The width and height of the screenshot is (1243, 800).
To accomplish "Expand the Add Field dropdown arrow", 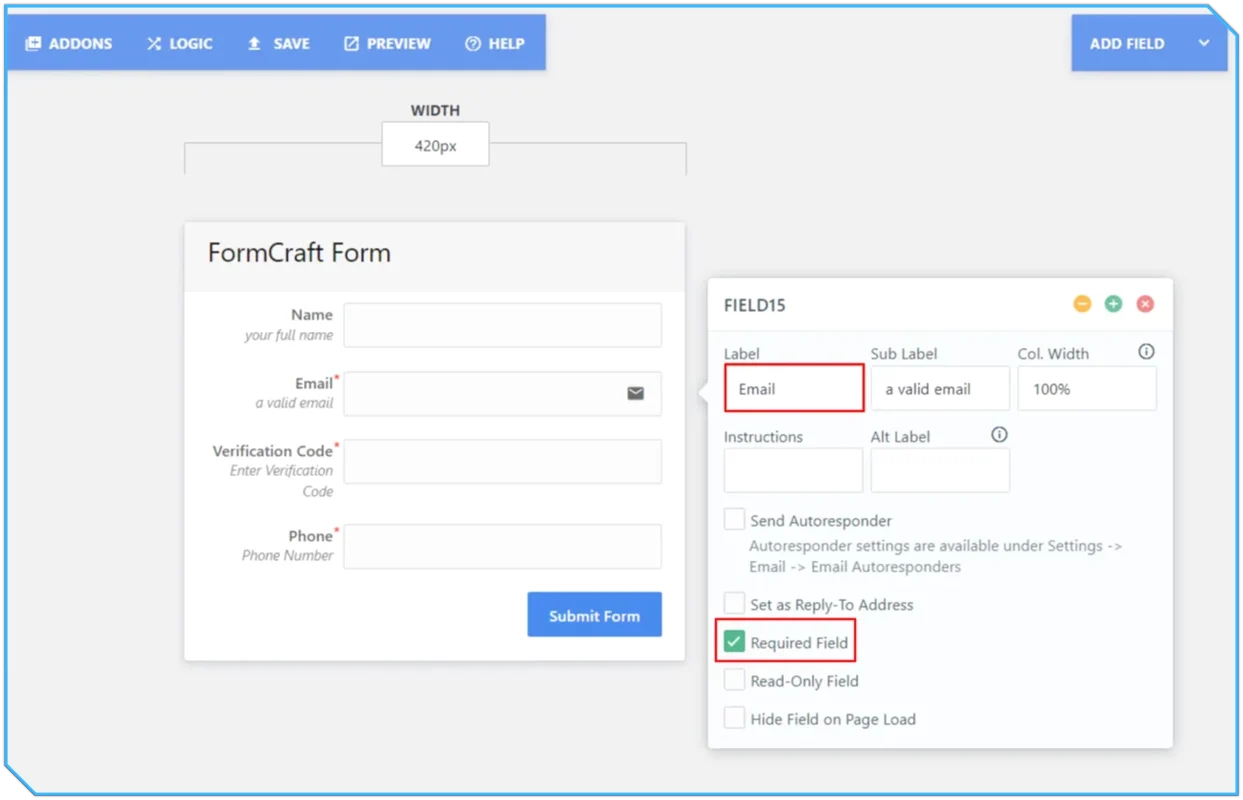I will pyautogui.click(x=1204, y=43).
